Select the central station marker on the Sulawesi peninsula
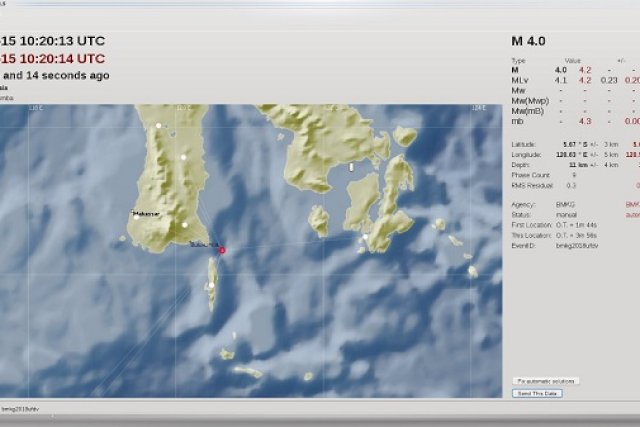640x427 pixels. [x=183, y=157]
